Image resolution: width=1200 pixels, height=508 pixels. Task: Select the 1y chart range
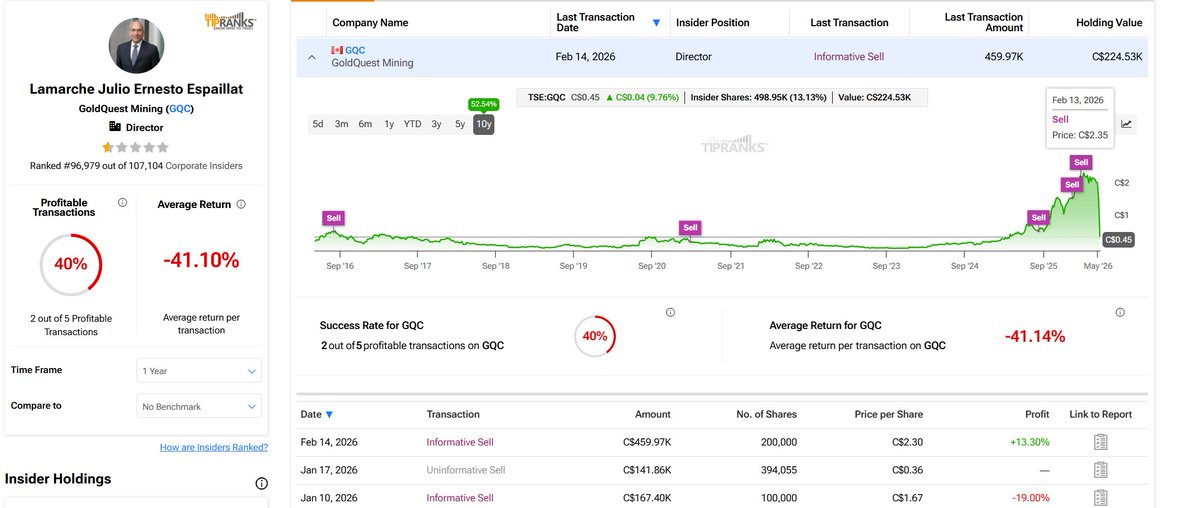(x=389, y=124)
